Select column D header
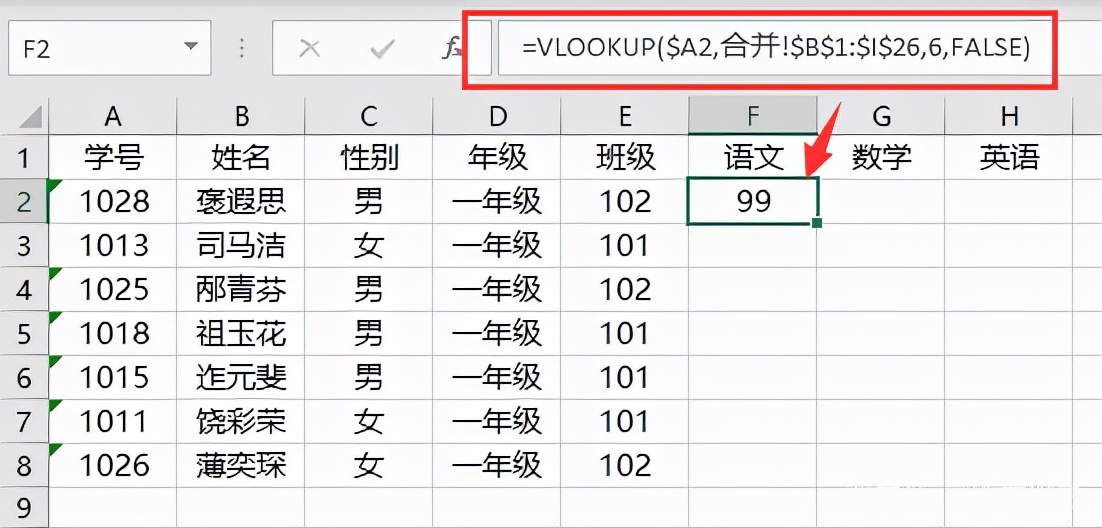1102x528 pixels. [x=497, y=116]
